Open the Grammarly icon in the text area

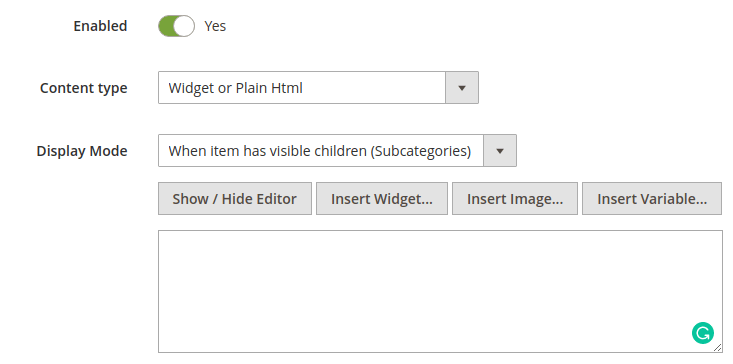coord(703,333)
